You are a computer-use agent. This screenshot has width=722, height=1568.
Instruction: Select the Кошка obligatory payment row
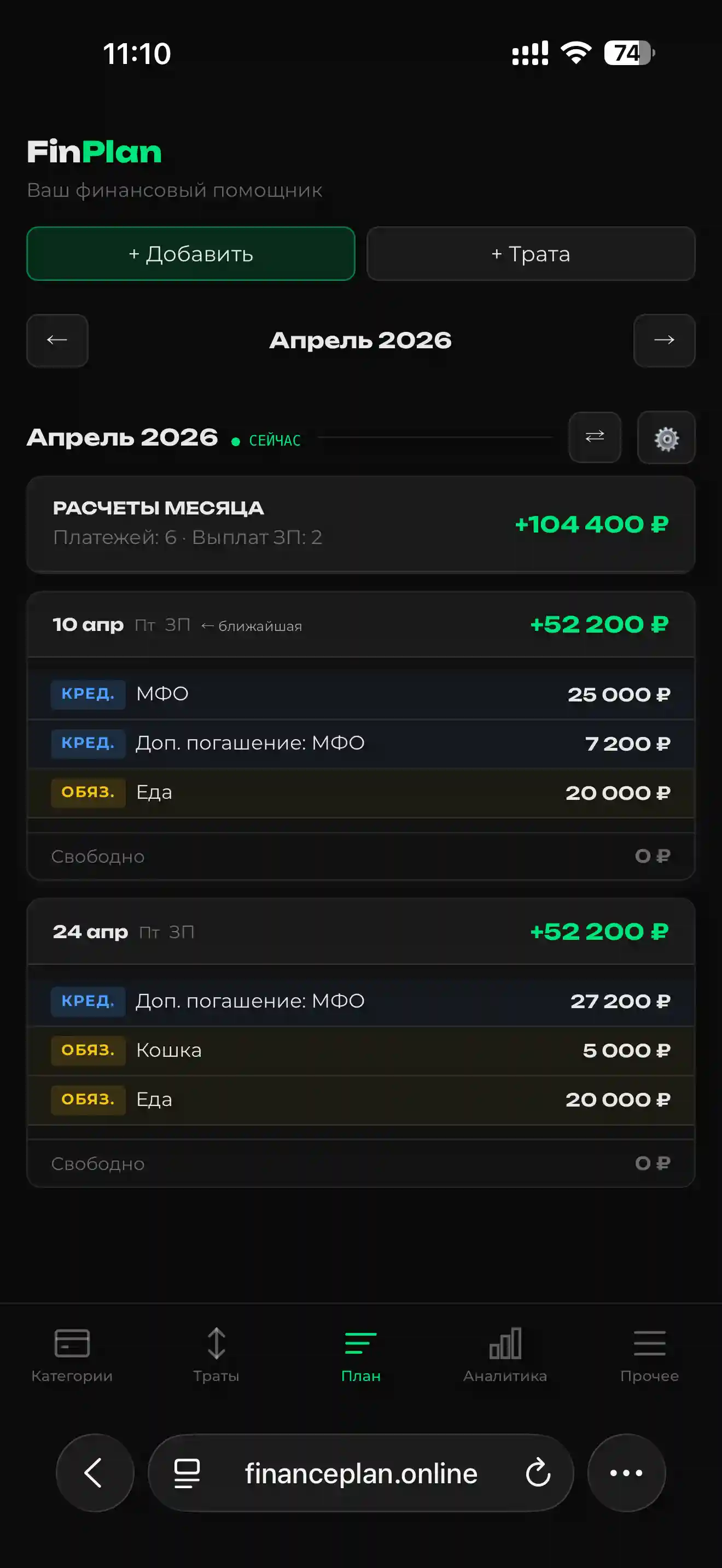[360, 1051]
